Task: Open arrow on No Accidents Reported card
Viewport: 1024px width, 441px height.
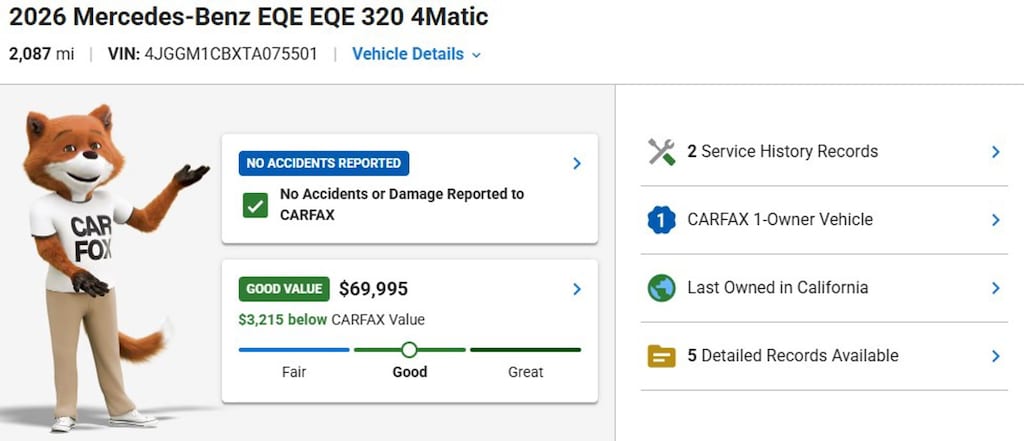Action: [x=577, y=163]
